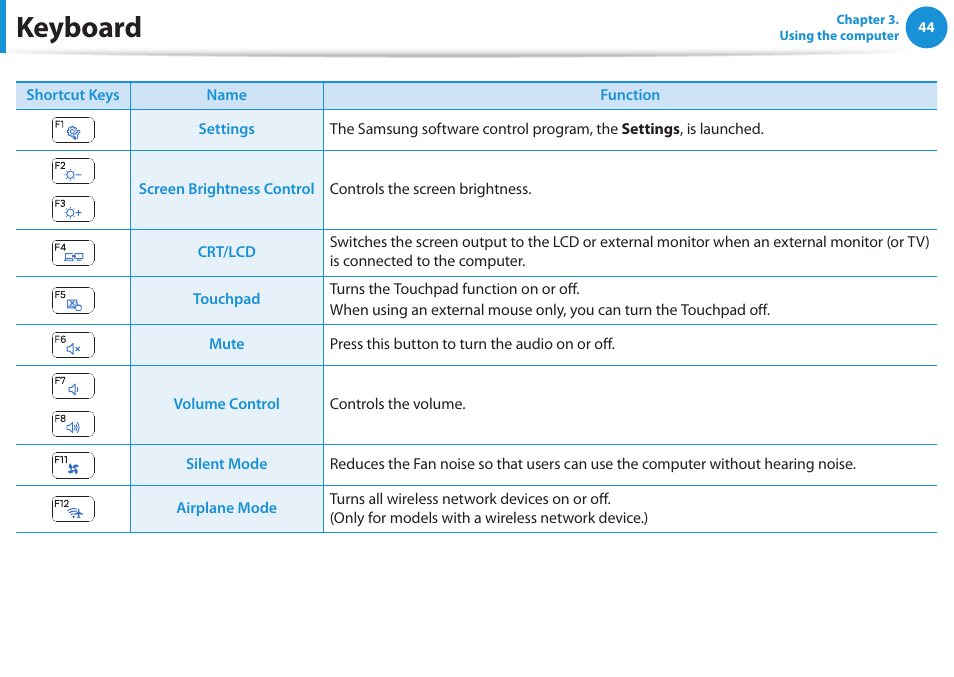
Task: Click the Chapter 3. heading text
Action: pyautogui.click(x=867, y=19)
